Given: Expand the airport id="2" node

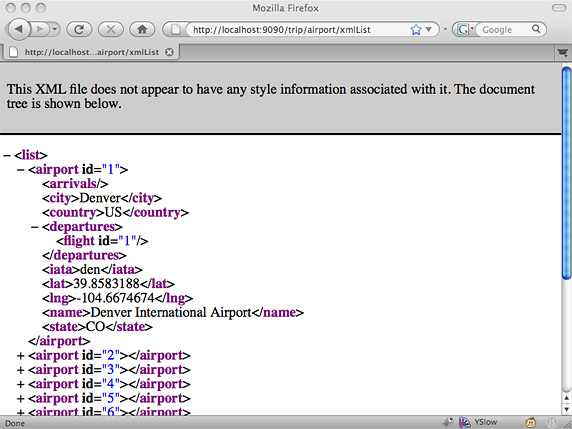Looking at the screenshot, I should pos(21,355).
